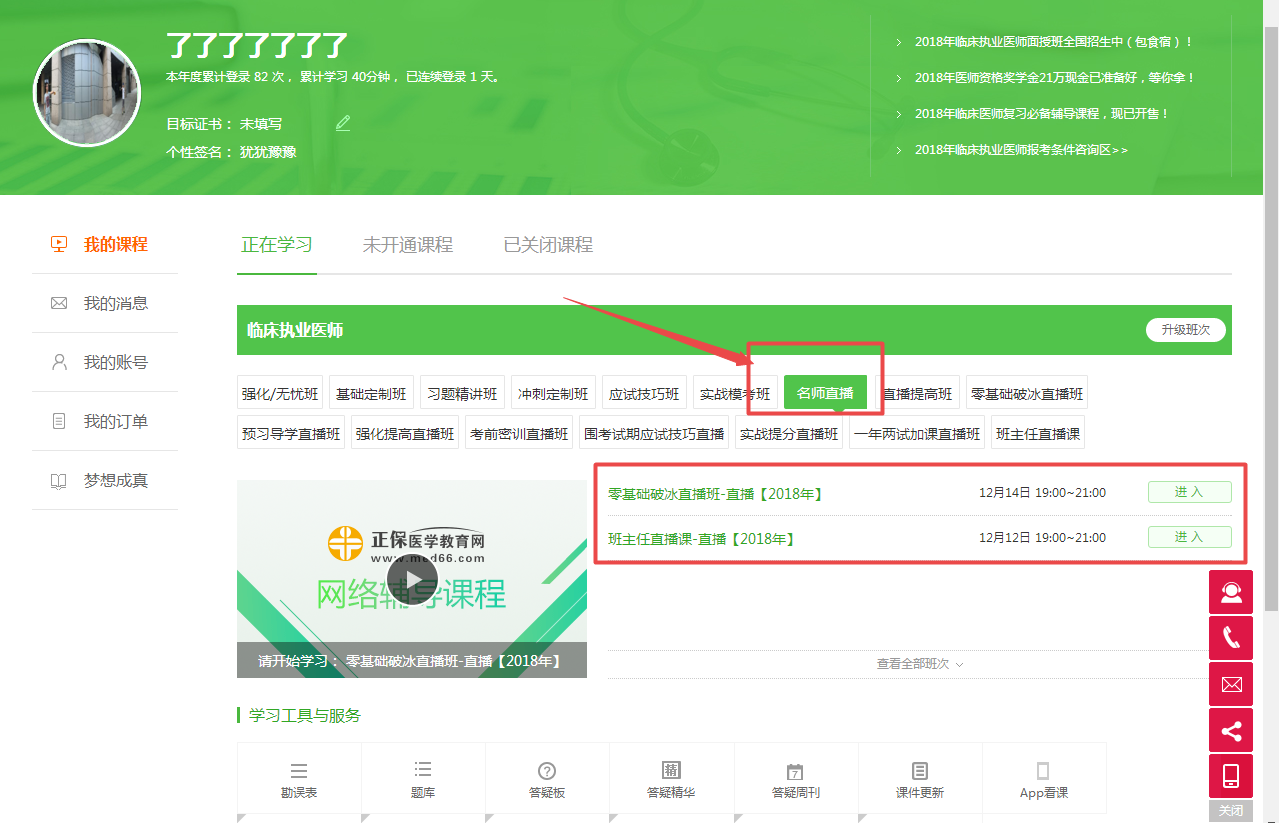Click the phone contact icon

click(x=1231, y=637)
